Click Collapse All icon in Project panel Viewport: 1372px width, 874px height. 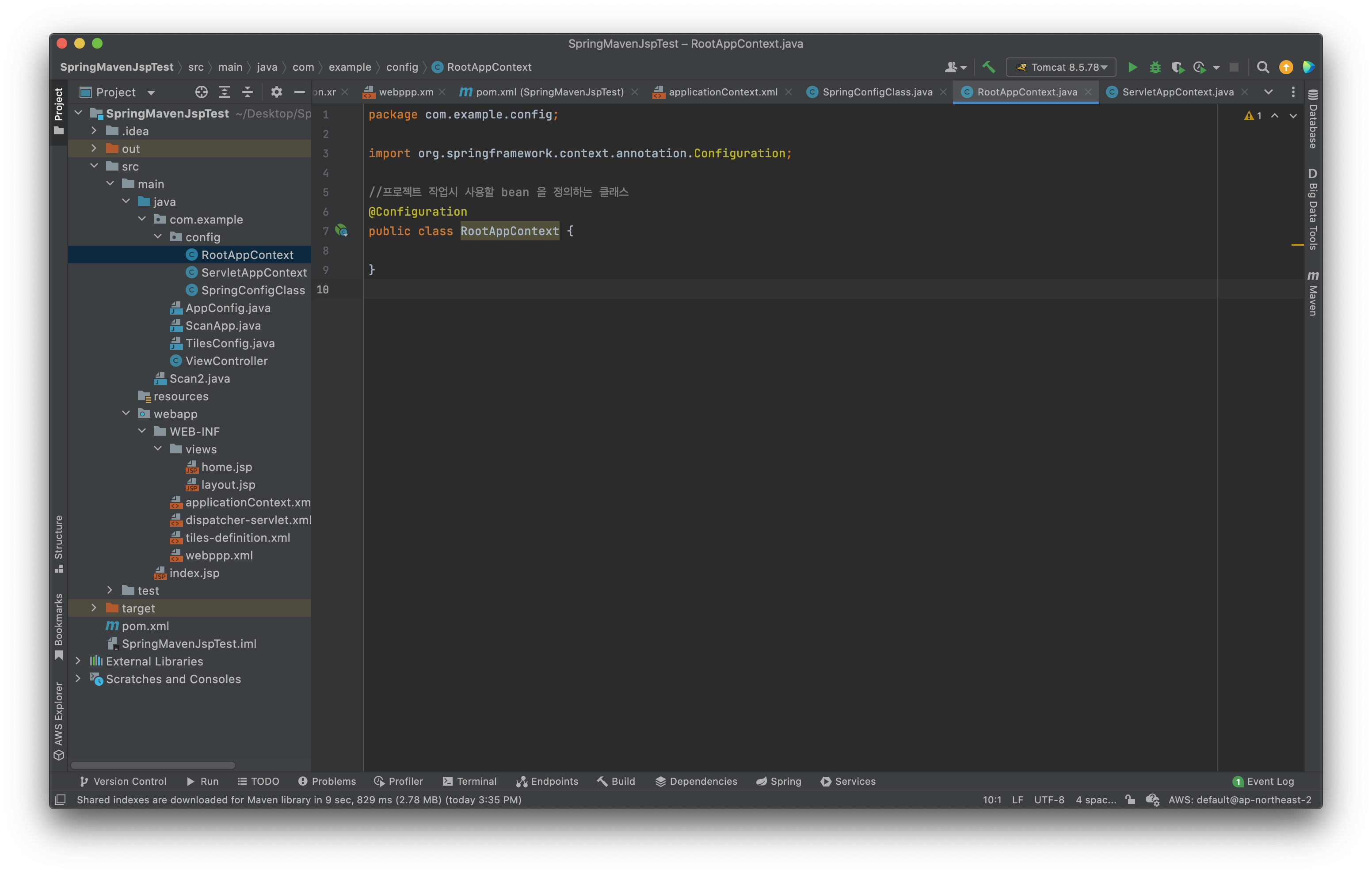pos(247,92)
